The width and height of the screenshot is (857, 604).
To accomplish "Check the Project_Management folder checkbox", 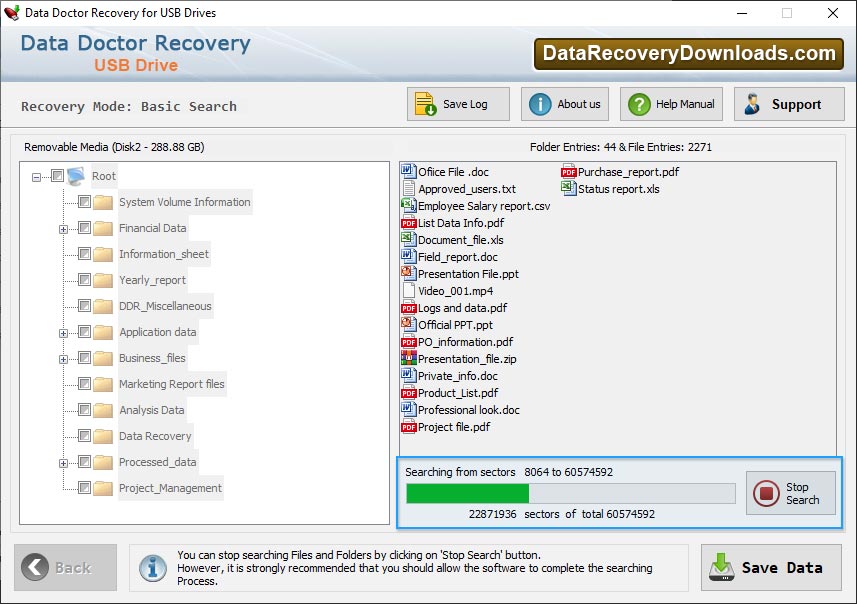I will pyautogui.click(x=84, y=488).
